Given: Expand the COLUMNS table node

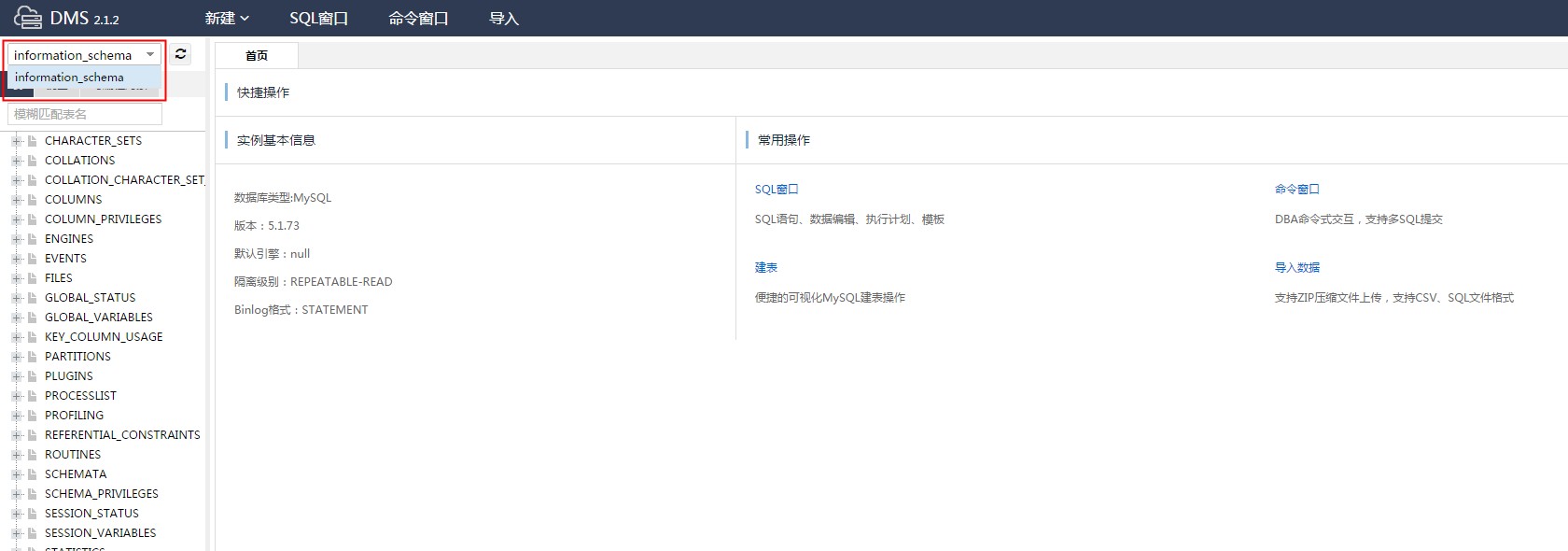Looking at the screenshot, I should pyautogui.click(x=16, y=200).
